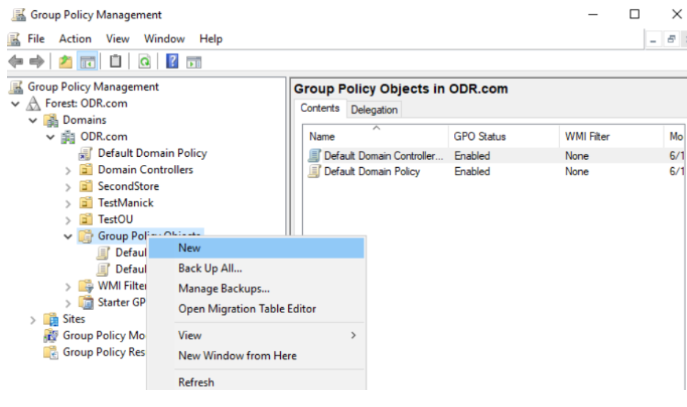Click the Forward arrow toolbar icon
The height and width of the screenshot is (407, 687).
tap(37, 61)
